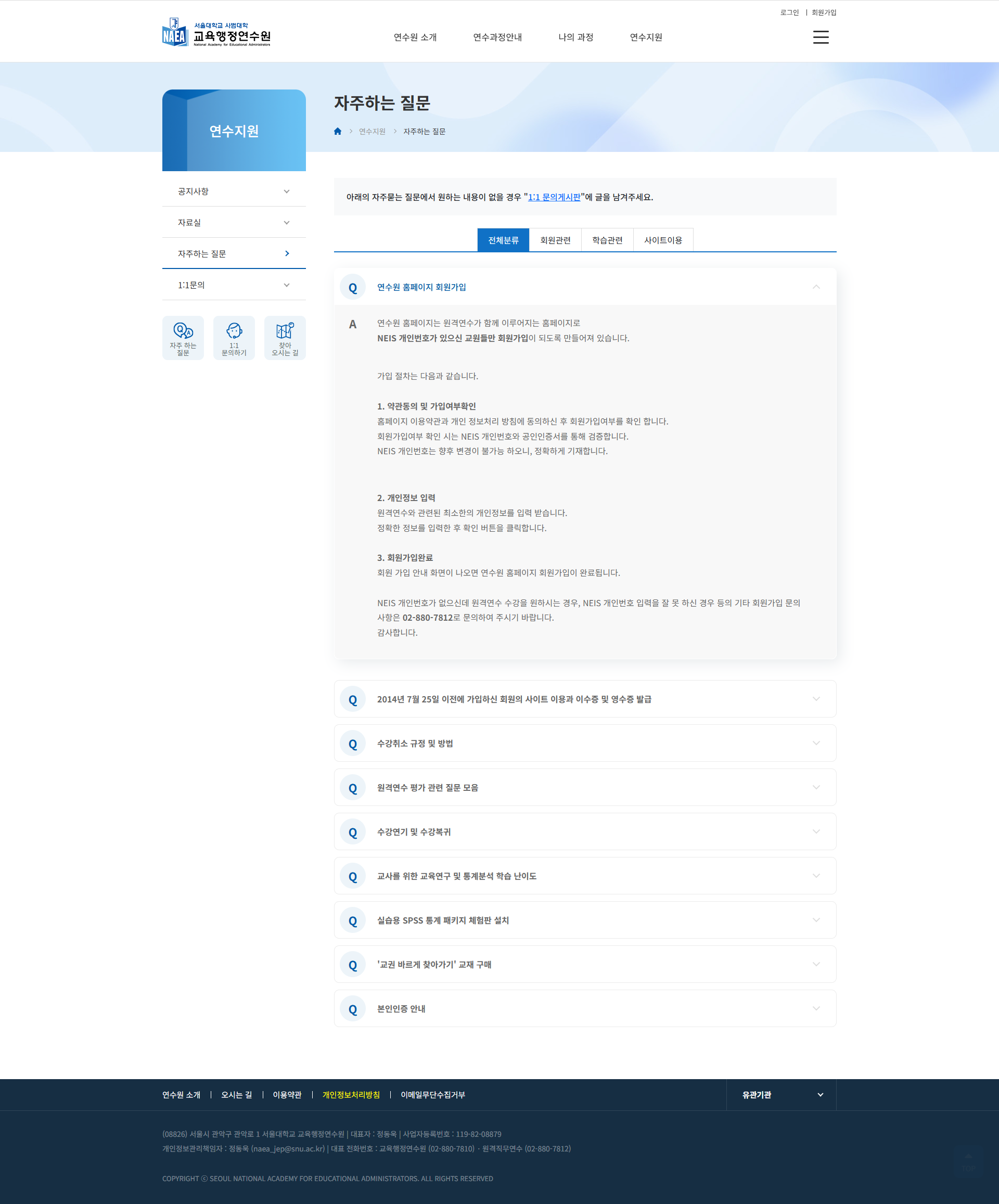Image resolution: width=999 pixels, height=1204 pixels.
Task: Click the Q icon of 수강취소 규정
Action: pyautogui.click(x=353, y=744)
